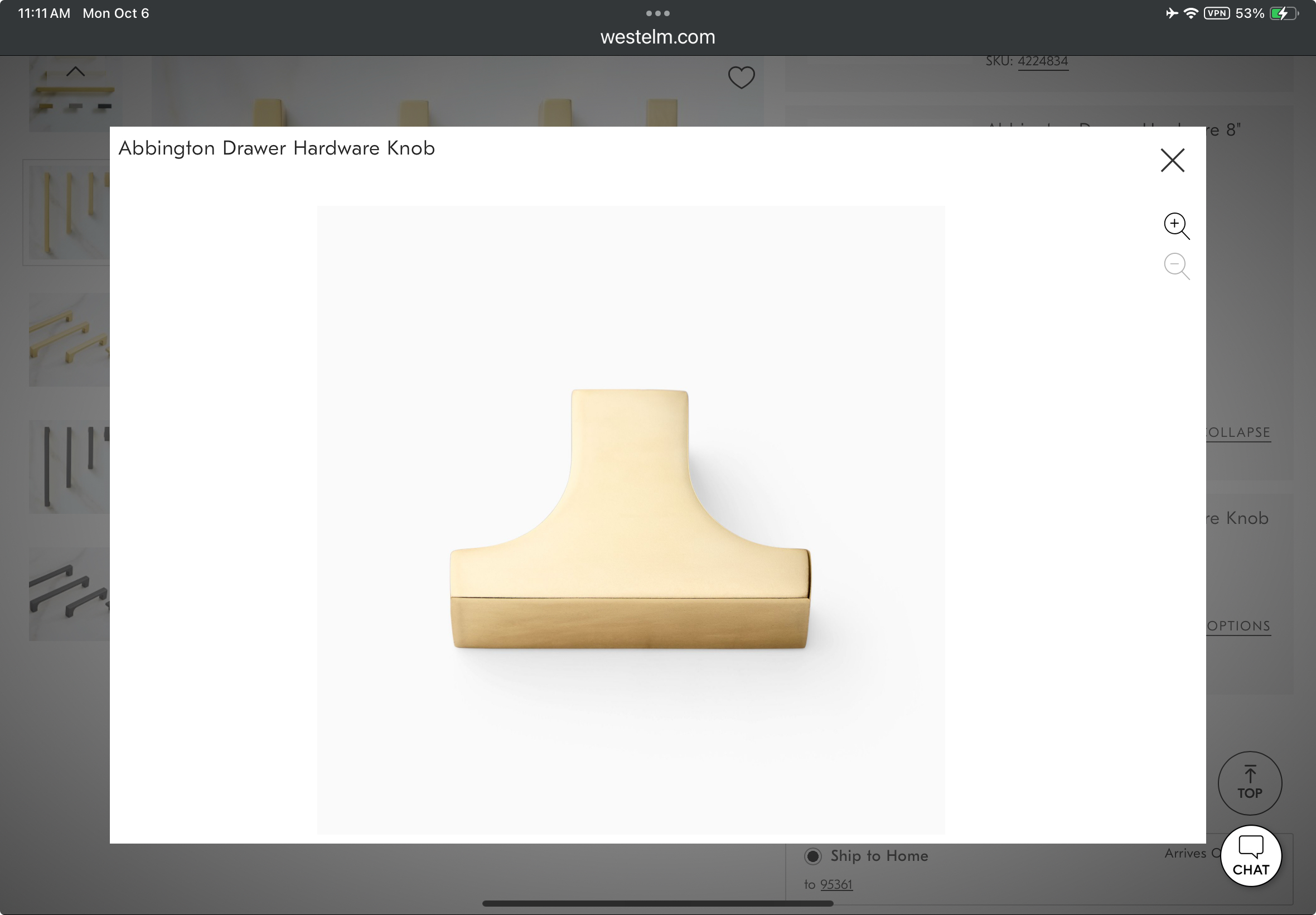Tap the three-dot multitasking menu
Image resolution: width=1316 pixels, height=915 pixels.
[x=657, y=13]
